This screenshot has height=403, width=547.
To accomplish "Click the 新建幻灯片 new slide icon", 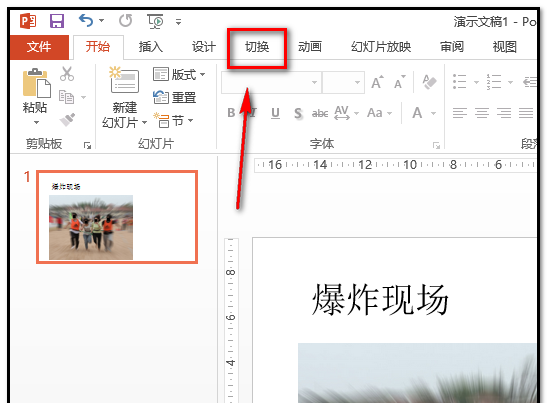I will coord(124,80).
